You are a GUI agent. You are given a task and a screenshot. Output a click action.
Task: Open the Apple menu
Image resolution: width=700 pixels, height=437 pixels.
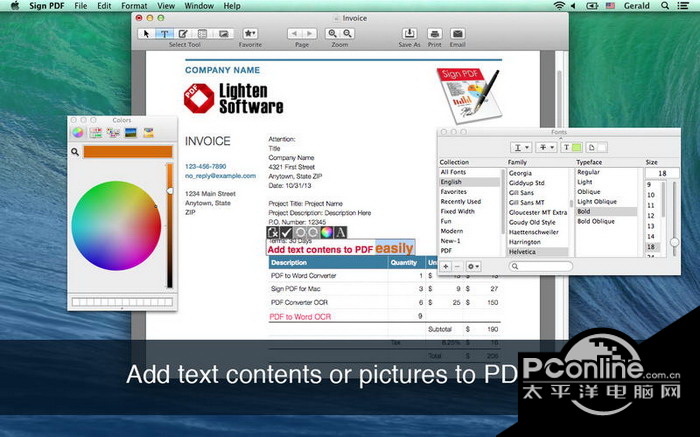pyautogui.click(x=15, y=6)
